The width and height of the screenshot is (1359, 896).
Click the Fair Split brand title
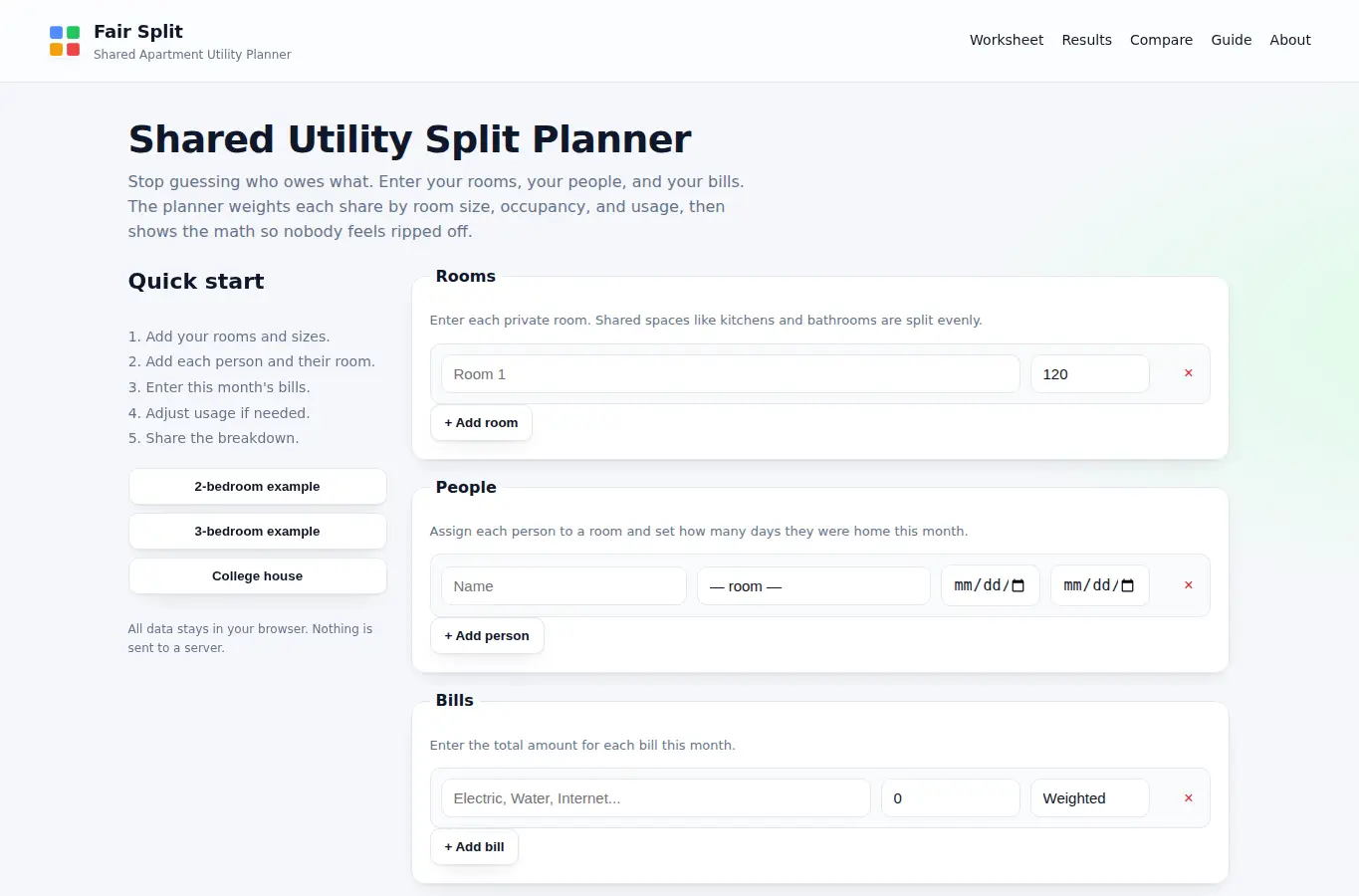138,31
